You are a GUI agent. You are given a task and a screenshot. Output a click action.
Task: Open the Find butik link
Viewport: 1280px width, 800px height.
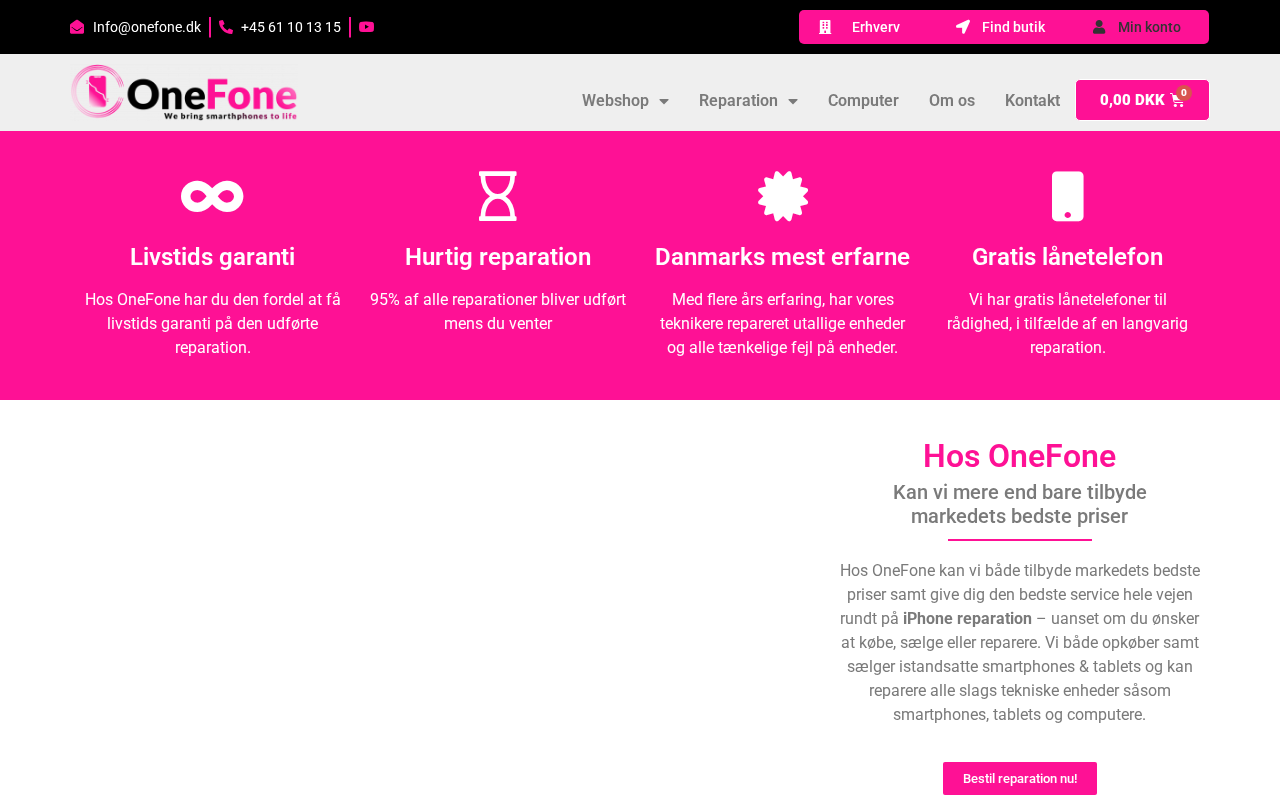(1013, 27)
